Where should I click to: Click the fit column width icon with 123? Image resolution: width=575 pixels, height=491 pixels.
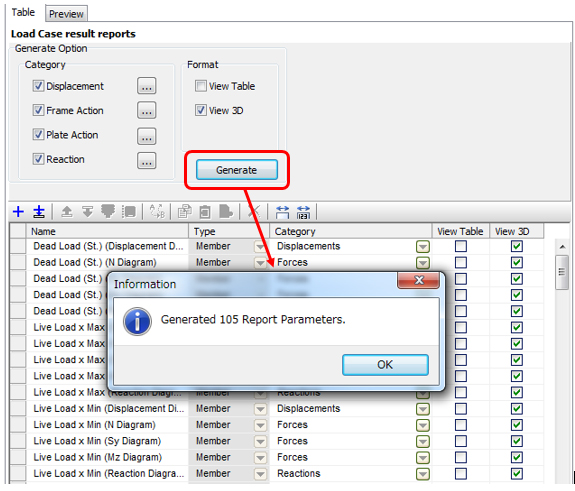(x=303, y=212)
